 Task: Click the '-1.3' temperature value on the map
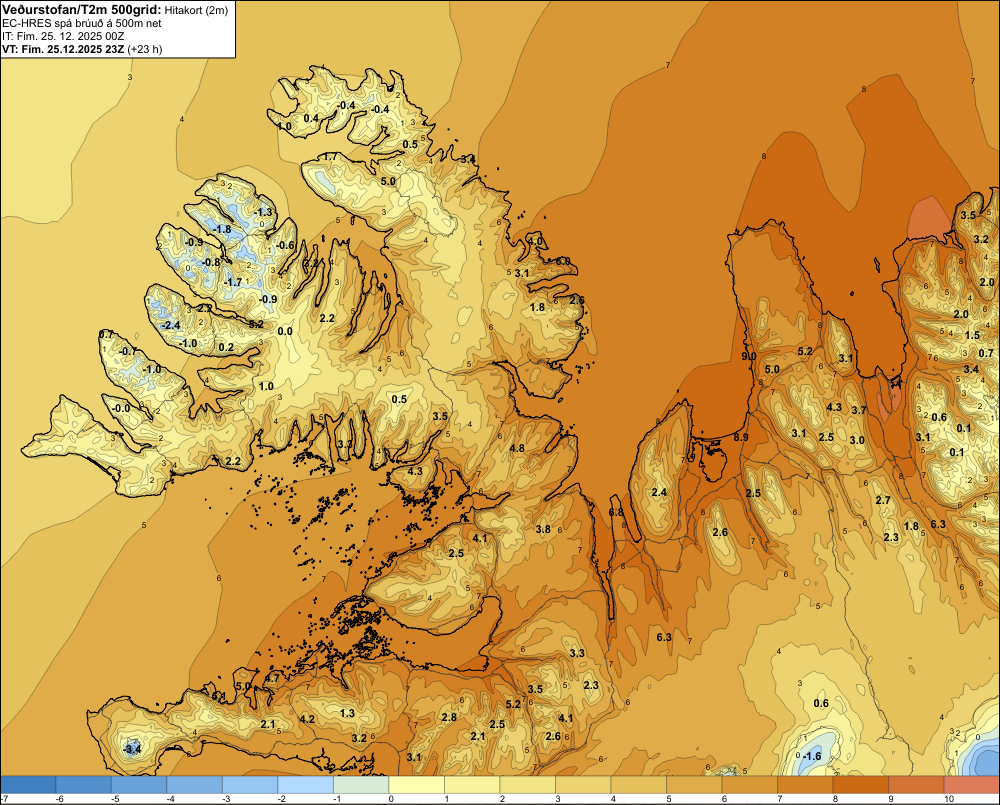tap(262, 212)
